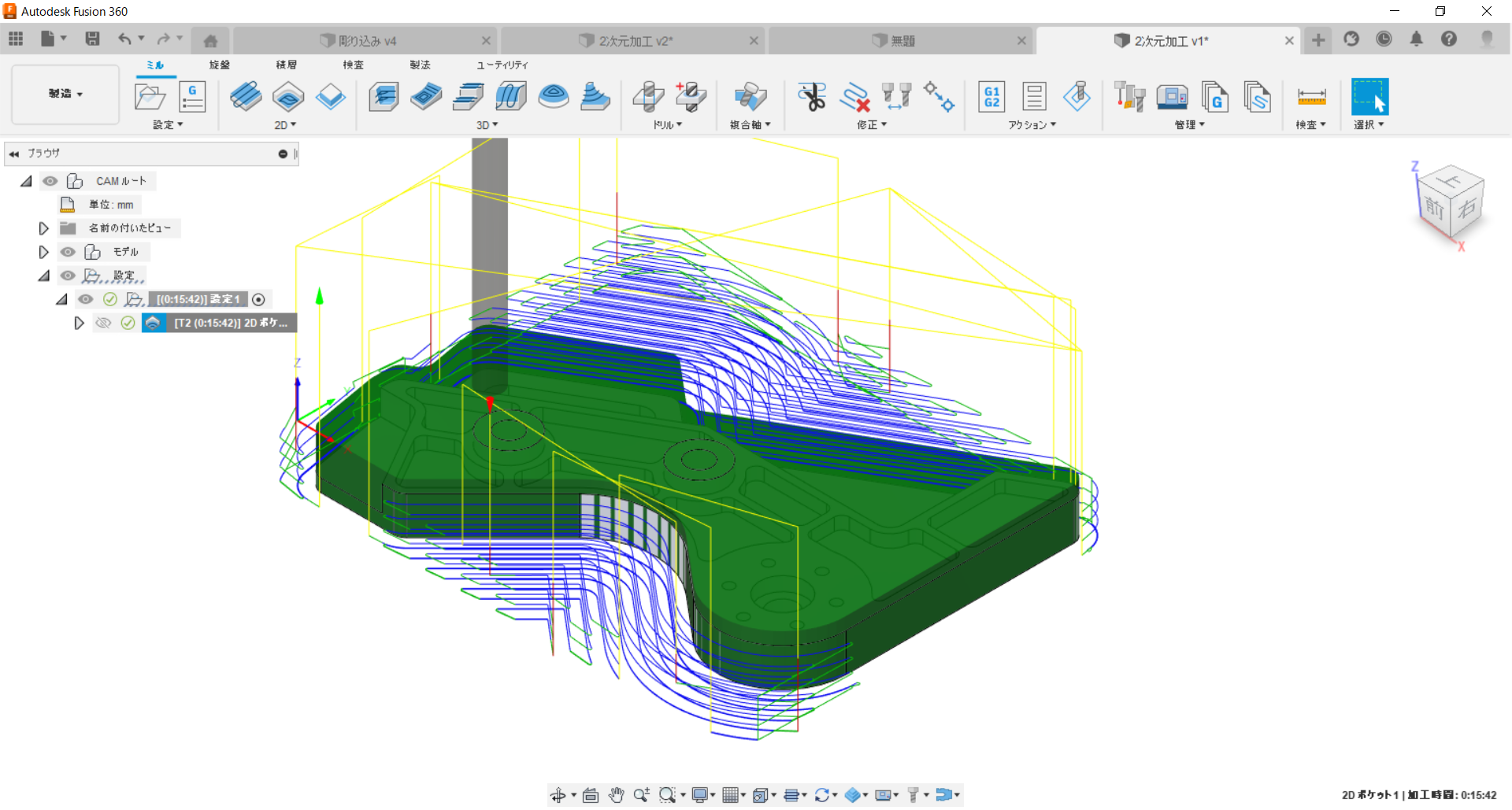The width and height of the screenshot is (1512, 810).
Task: Click the 2D Pocket toolbar icon
Action: pyautogui.click(x=288, y=97)
